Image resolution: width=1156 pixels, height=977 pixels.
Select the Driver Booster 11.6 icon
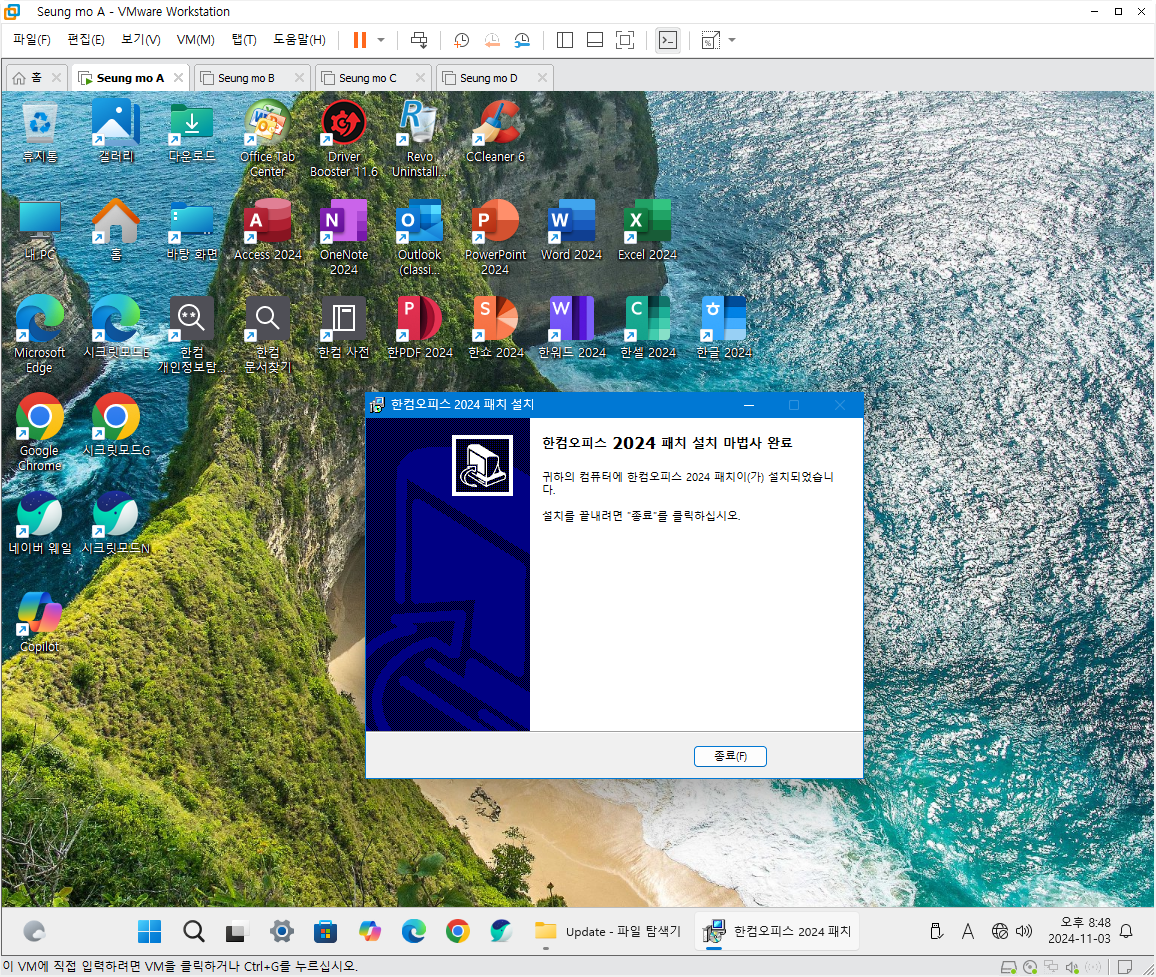tap(344, 140)
